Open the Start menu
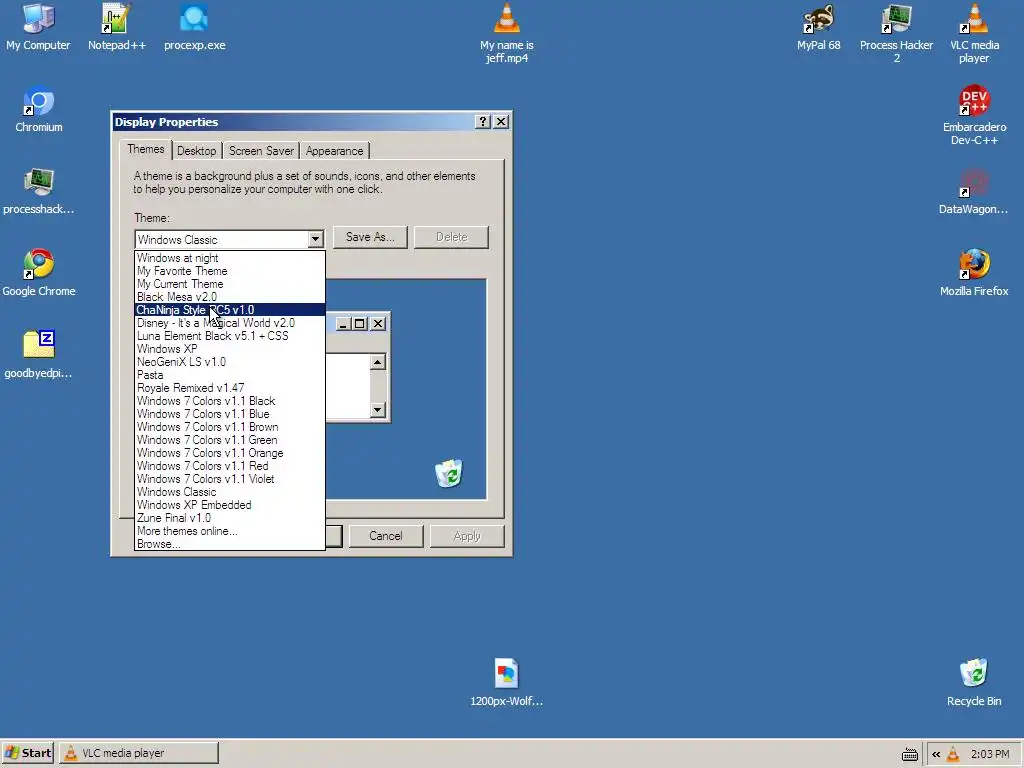This screenshot has width=1024, height=768. (x=27, y=753)
